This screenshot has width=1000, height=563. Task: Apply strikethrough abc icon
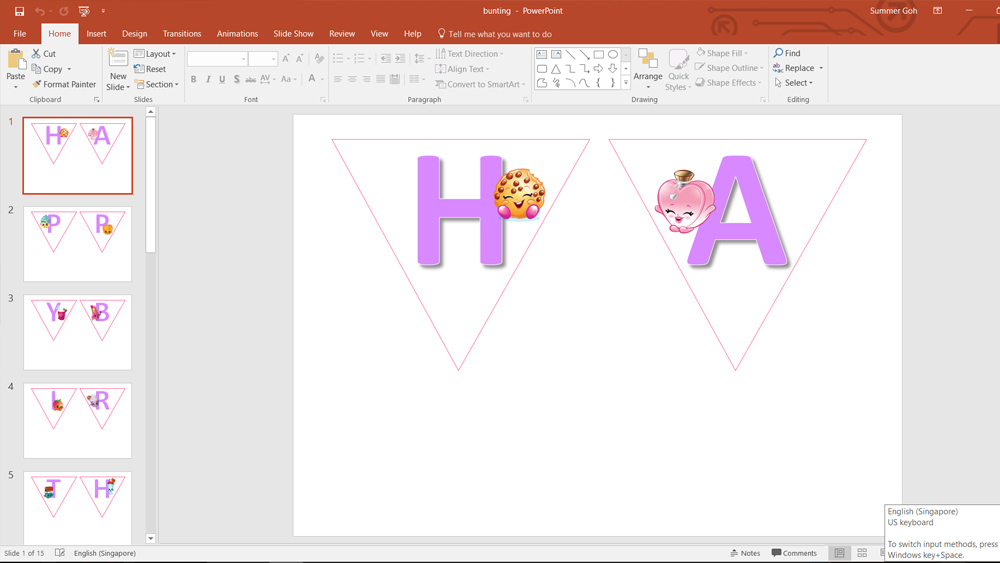click(x=251, y=79)
